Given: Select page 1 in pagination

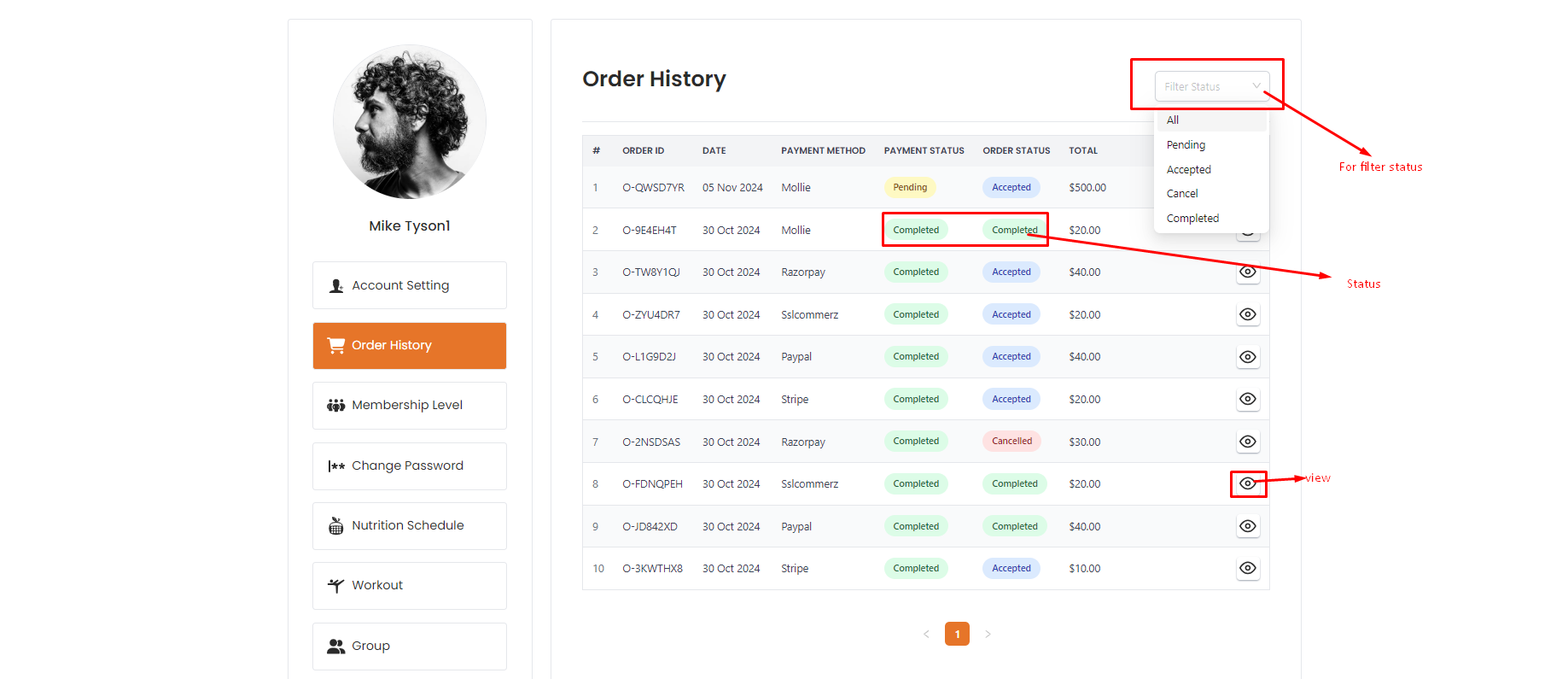Looking at the screenshot, I should click(x=957, y=634).
